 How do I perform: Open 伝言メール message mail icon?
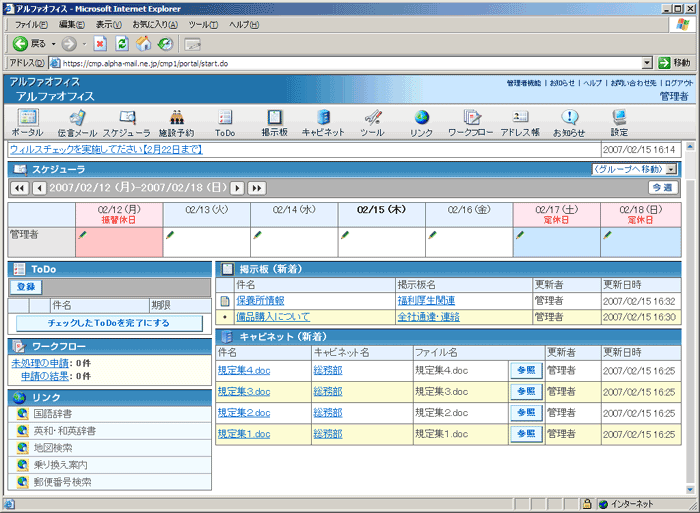[x=77, y=123]
